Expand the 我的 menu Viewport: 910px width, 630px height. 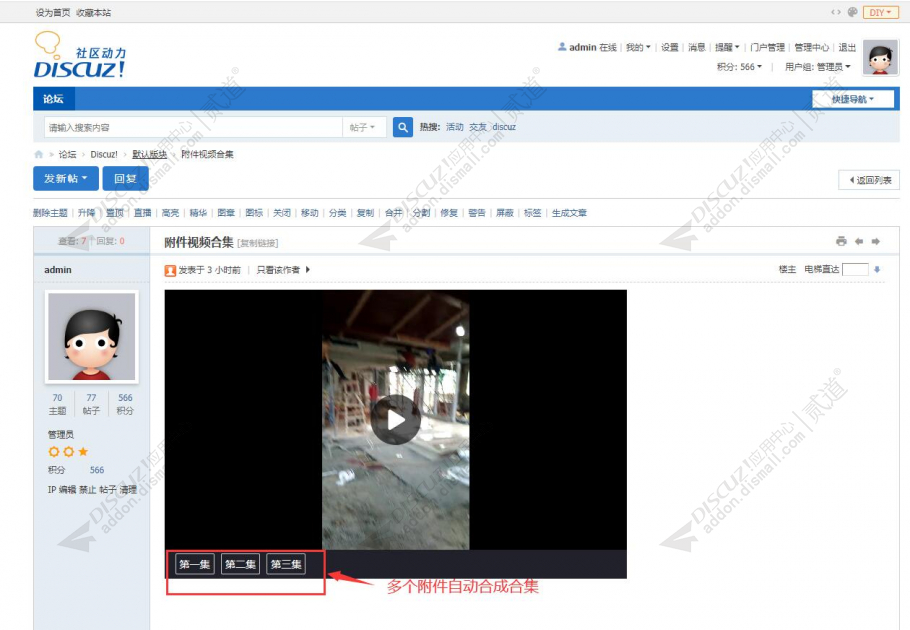pos(638,48)
